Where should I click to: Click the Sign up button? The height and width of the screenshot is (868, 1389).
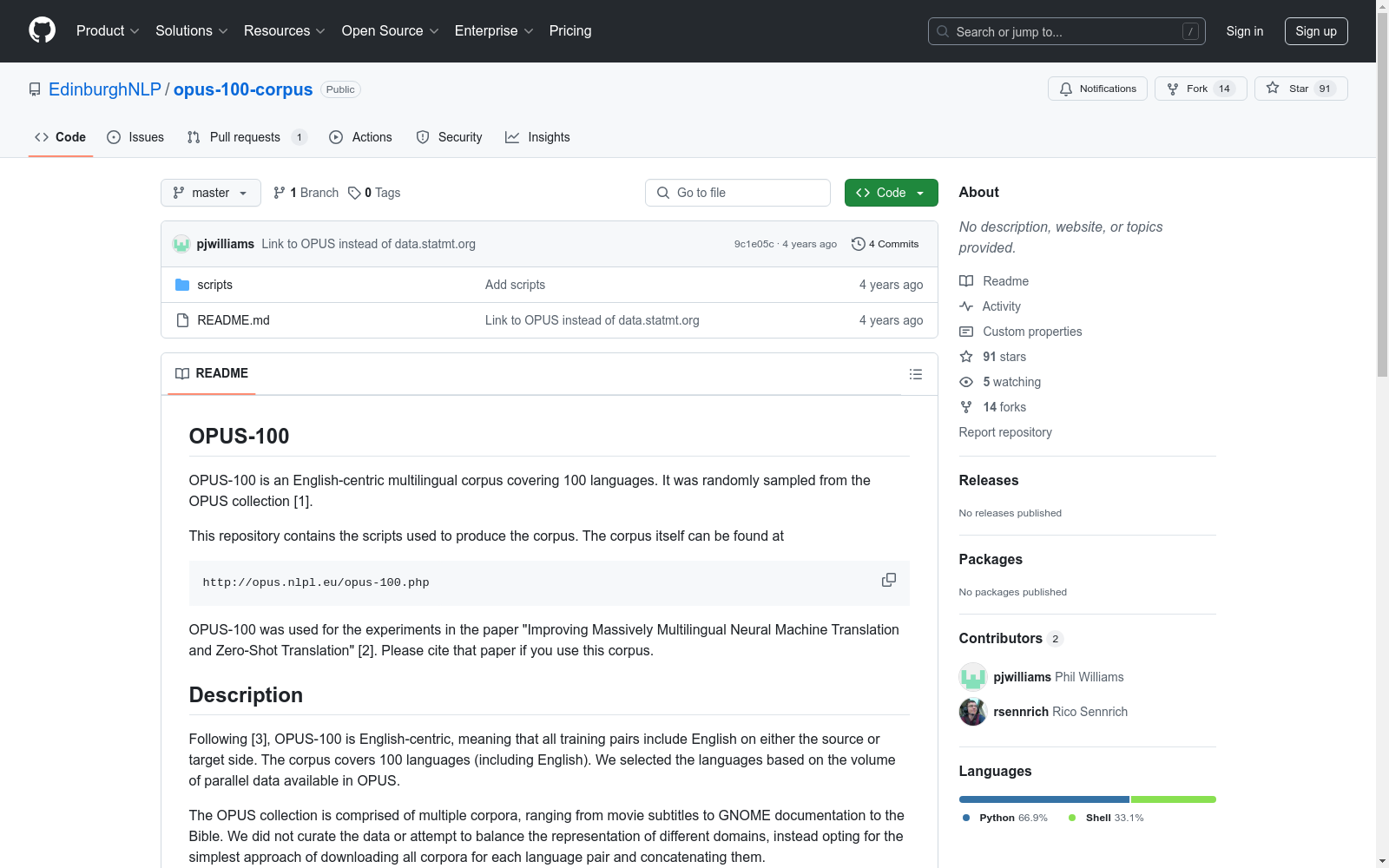pos(1316,31)
